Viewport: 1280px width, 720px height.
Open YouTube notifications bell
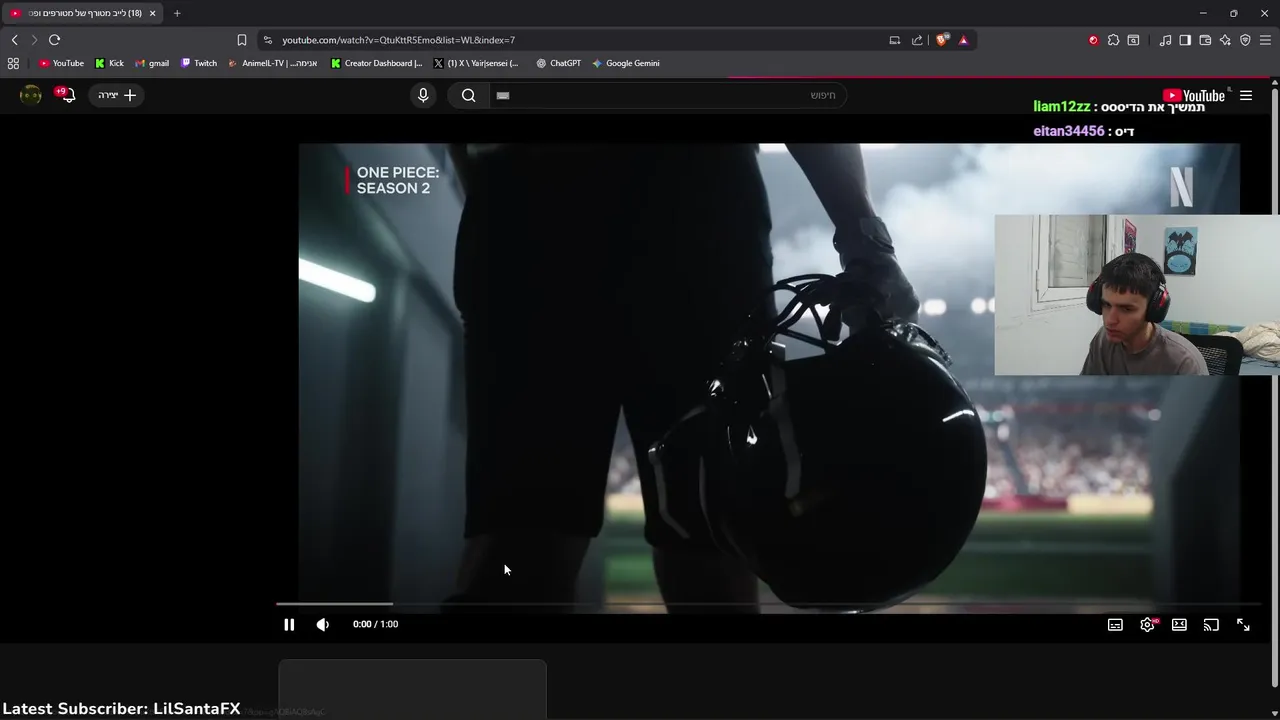point(66,95)
